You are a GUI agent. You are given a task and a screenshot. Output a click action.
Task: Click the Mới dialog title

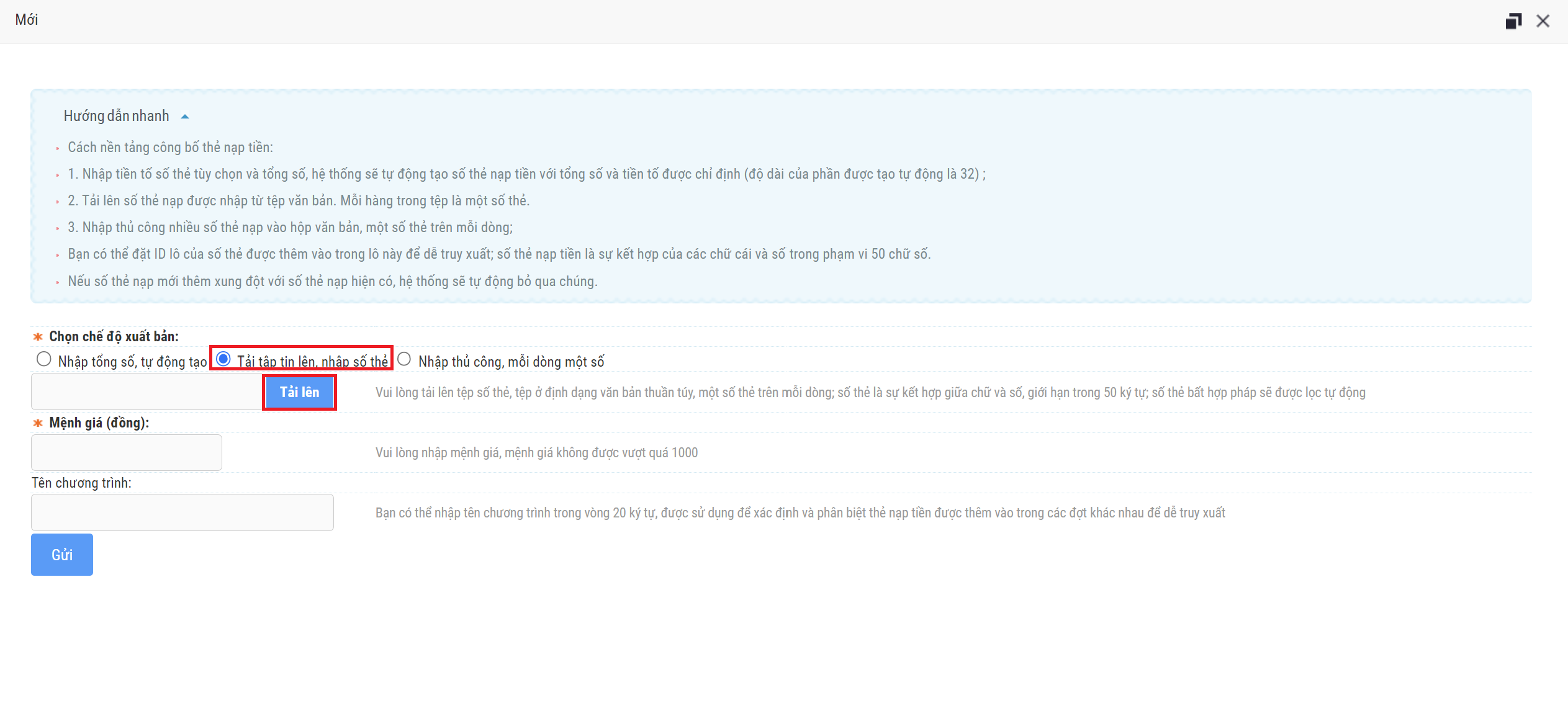[27, 20]
